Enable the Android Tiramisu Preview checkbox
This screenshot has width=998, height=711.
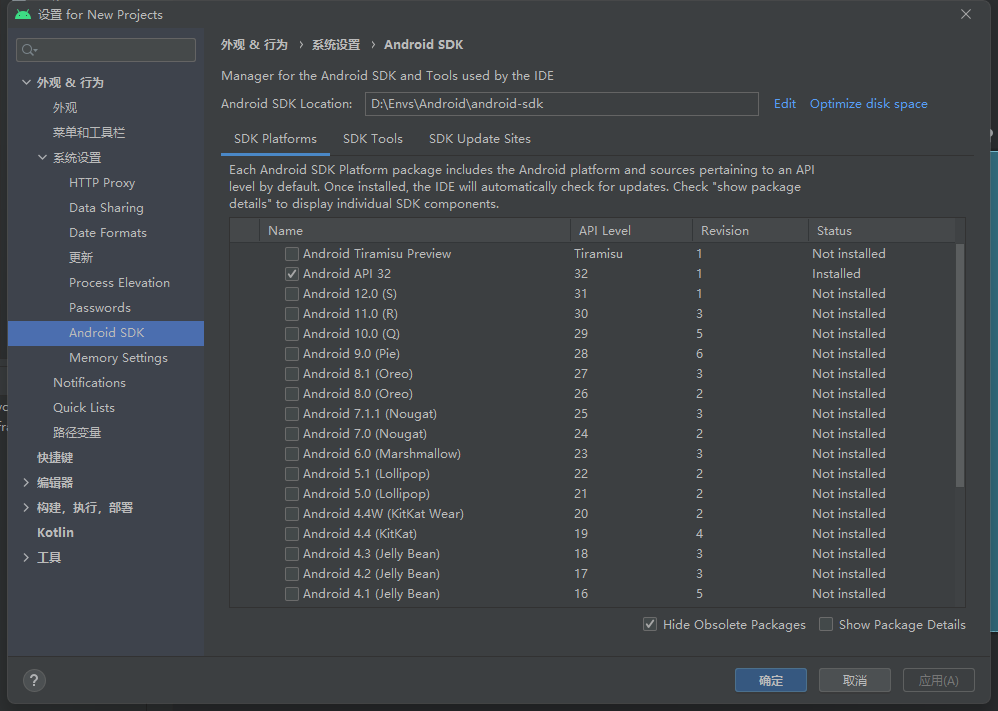(x=292, y=254)
